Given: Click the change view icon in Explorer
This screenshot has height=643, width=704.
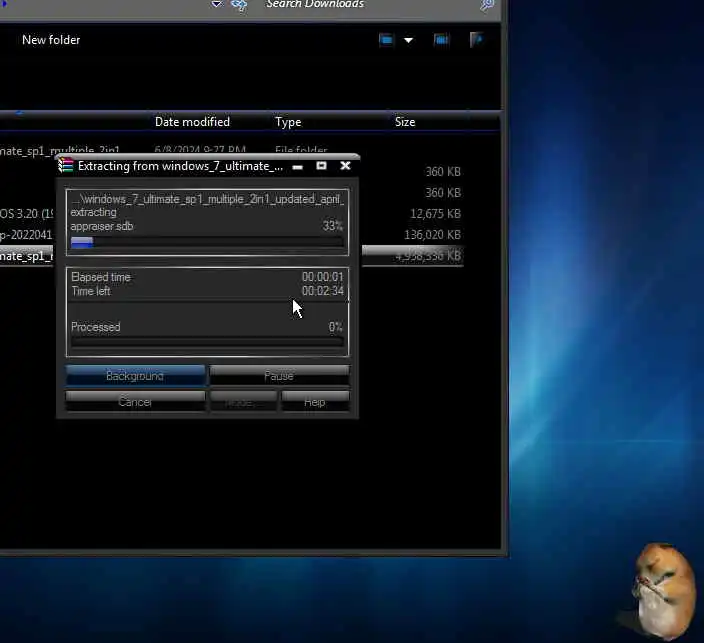Looking at the screenshot, I should (386, 40).
